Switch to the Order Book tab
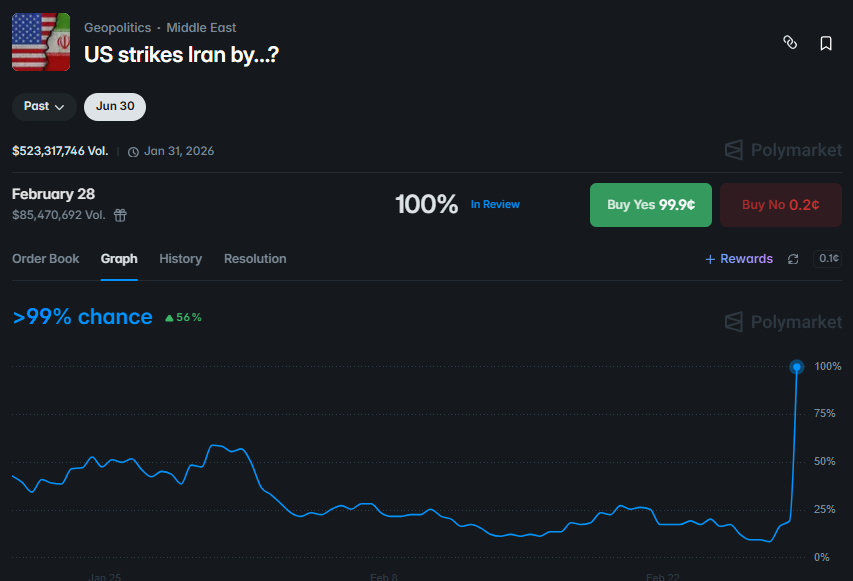 pyautogui.click(x=45, y=258)
